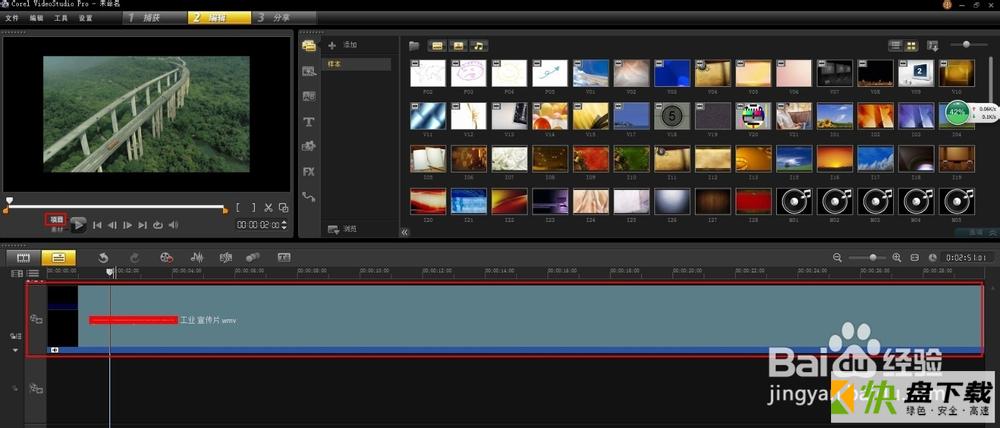Toggle audio files filter in library
The width and height of the screenshot is (1000, 428).
tap(478, 46)
